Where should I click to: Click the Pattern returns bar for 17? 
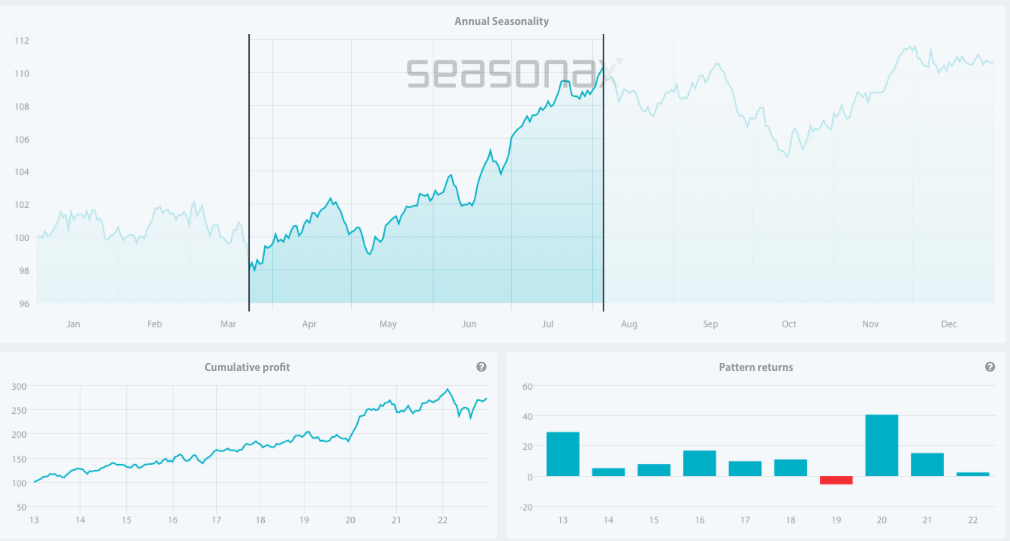tap(745, 469)
